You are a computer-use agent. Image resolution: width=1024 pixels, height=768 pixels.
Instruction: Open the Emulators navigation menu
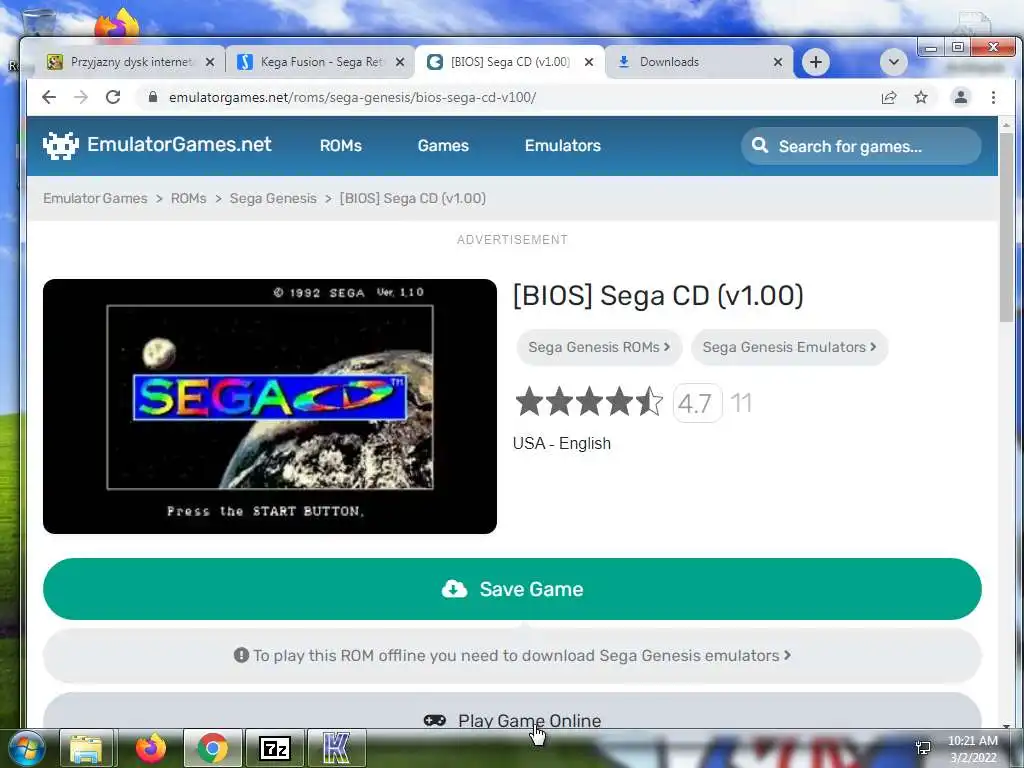(x=562, y=146)
